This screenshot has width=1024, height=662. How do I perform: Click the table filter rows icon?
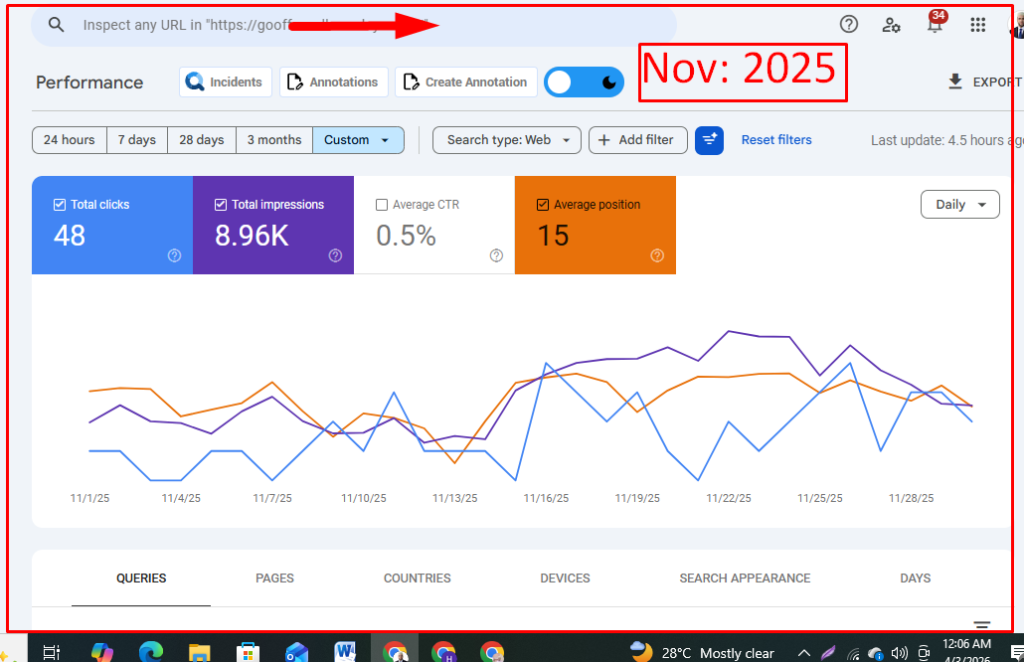982,623
